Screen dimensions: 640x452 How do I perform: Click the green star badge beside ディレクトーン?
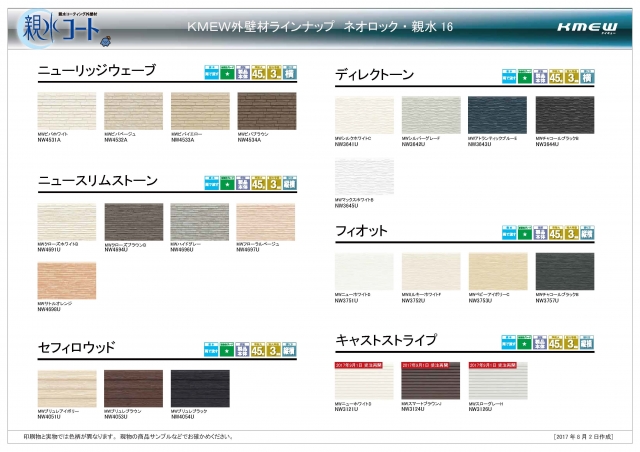[x=524, y=76]
